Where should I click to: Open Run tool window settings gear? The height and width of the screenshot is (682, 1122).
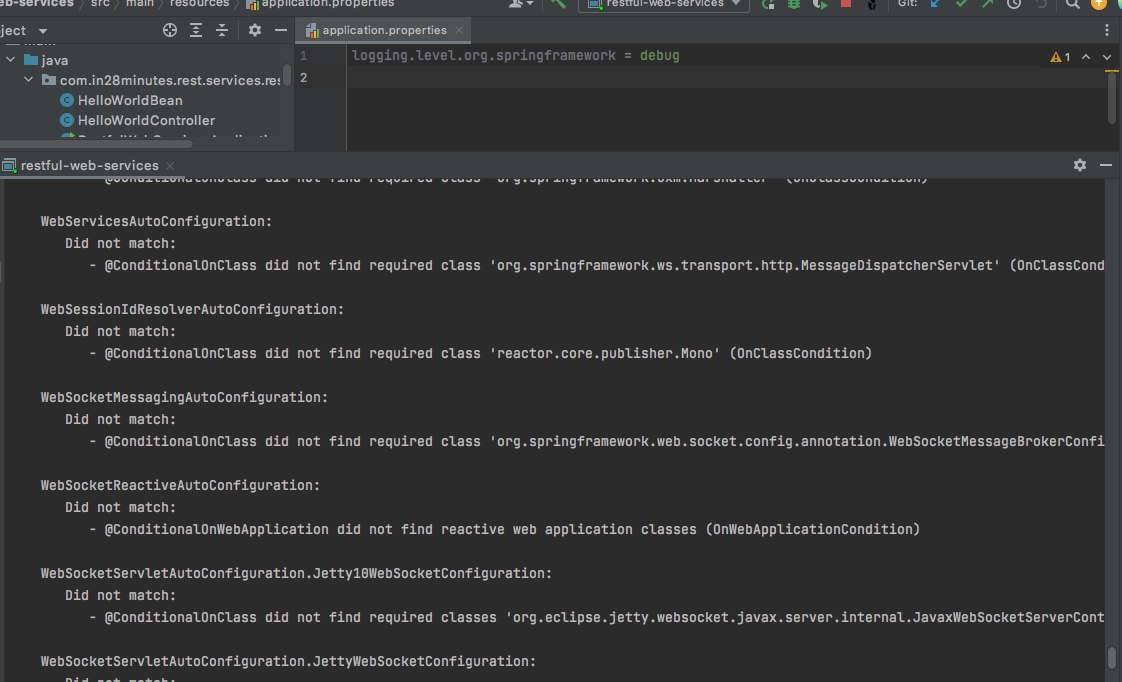pyautogui.click(x=1080, y=165)
